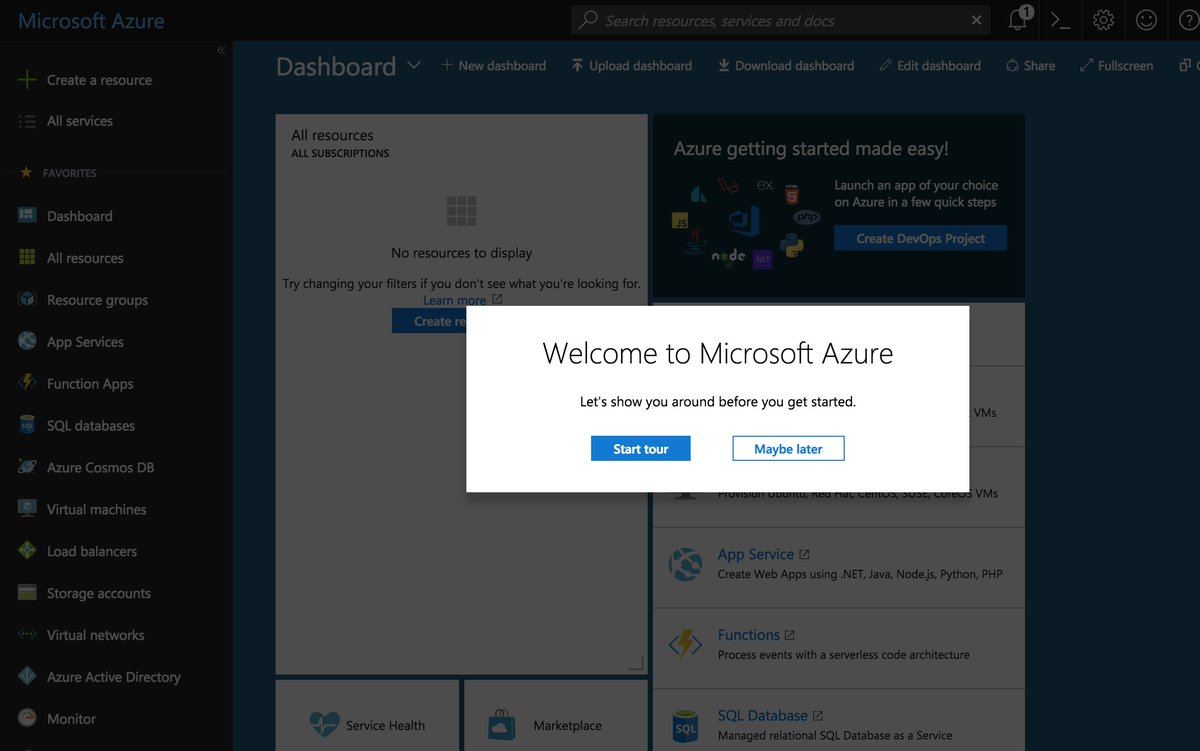Select the Dashboard label in the sidebar favorites

pos(80,216)
